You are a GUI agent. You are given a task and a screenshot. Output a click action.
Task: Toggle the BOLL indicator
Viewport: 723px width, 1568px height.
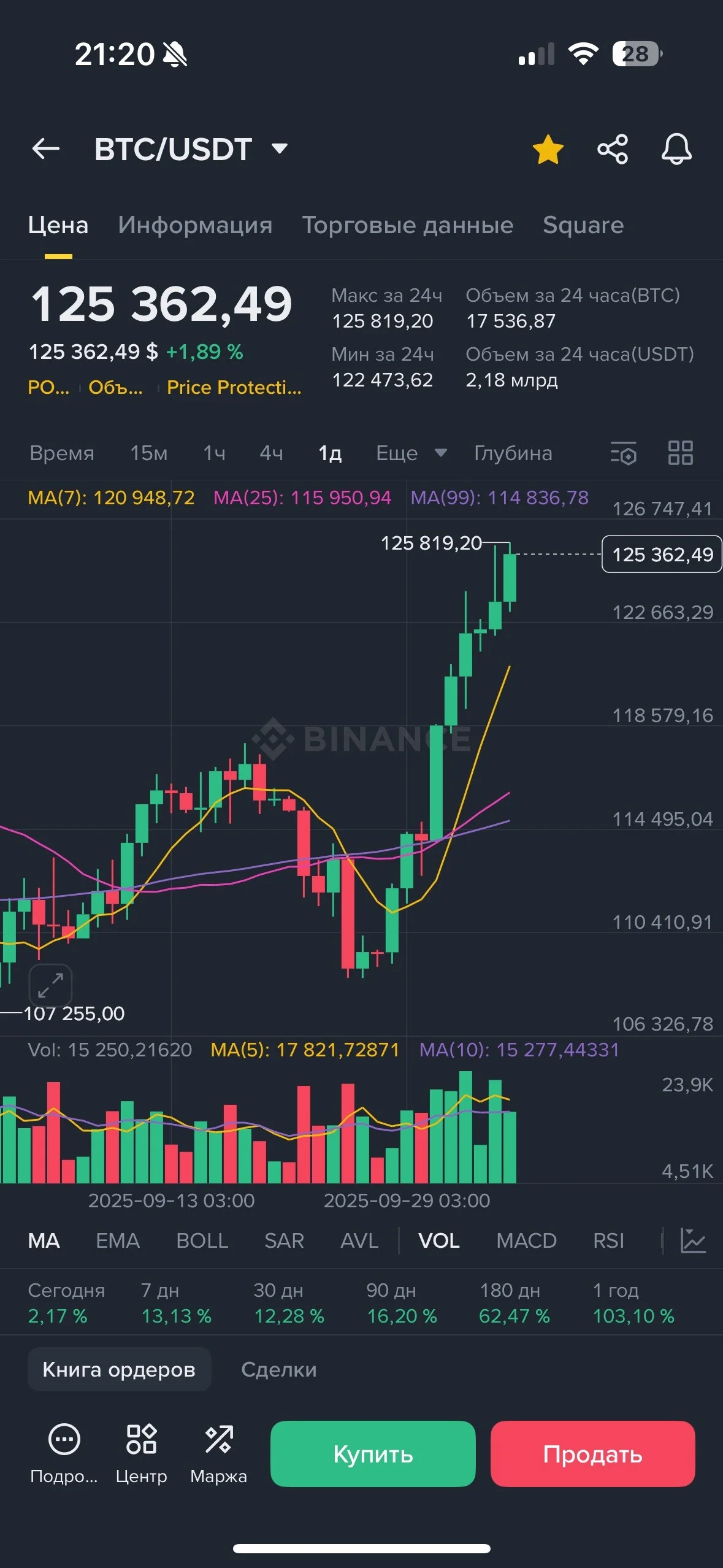(202, 1240)
